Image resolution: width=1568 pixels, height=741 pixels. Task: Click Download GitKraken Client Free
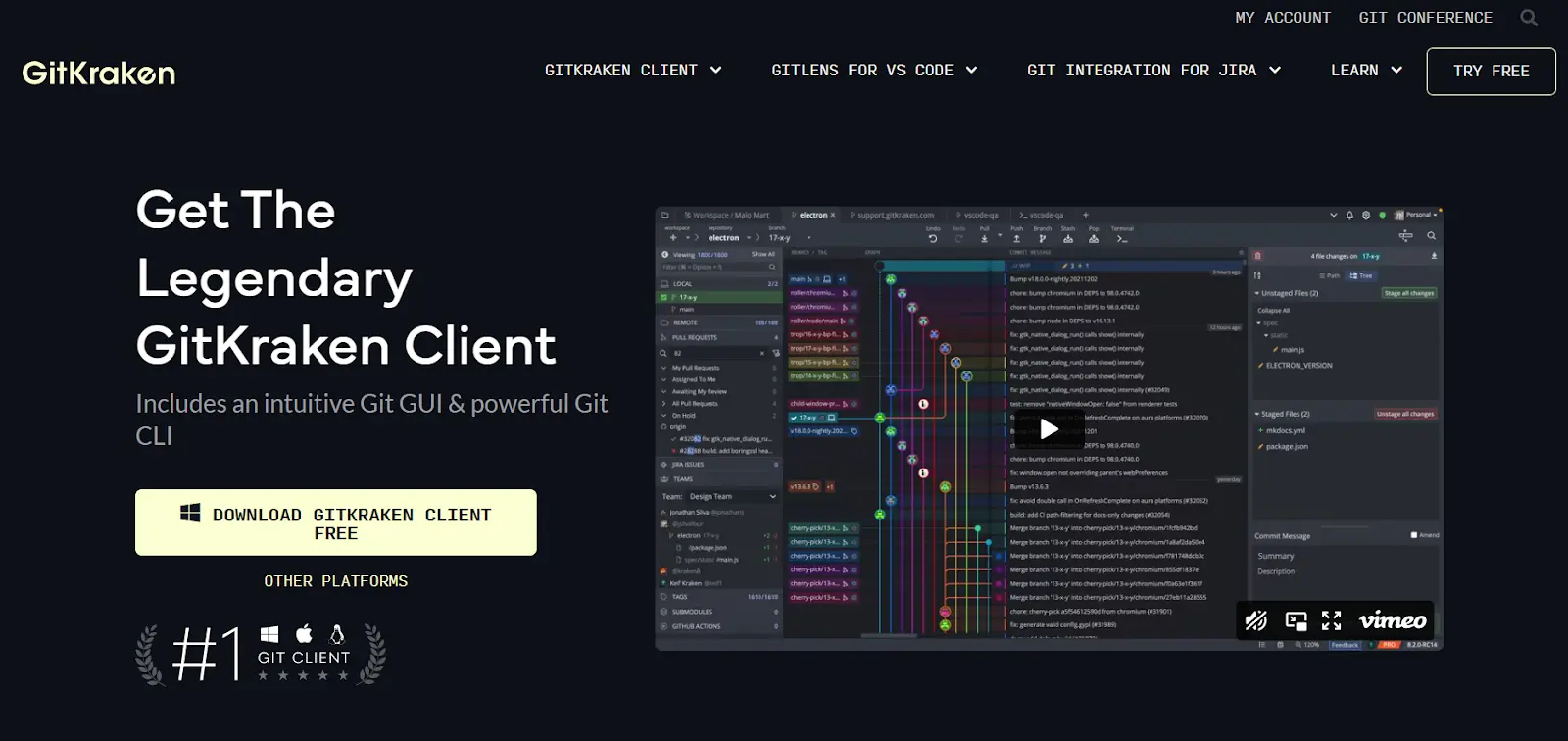[336, 522]
